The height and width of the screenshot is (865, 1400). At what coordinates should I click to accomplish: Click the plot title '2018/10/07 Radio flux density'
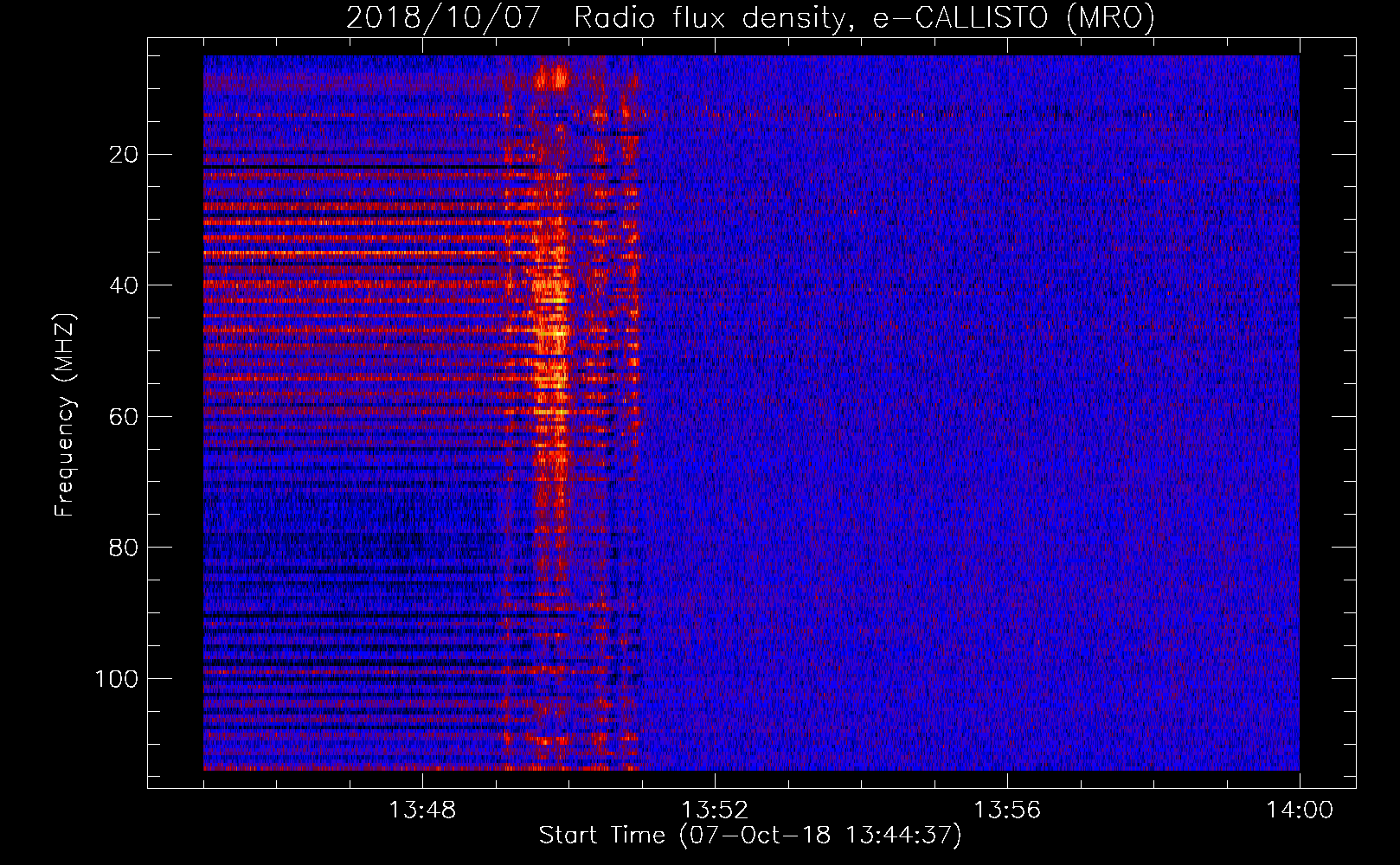tap(750, 17)
